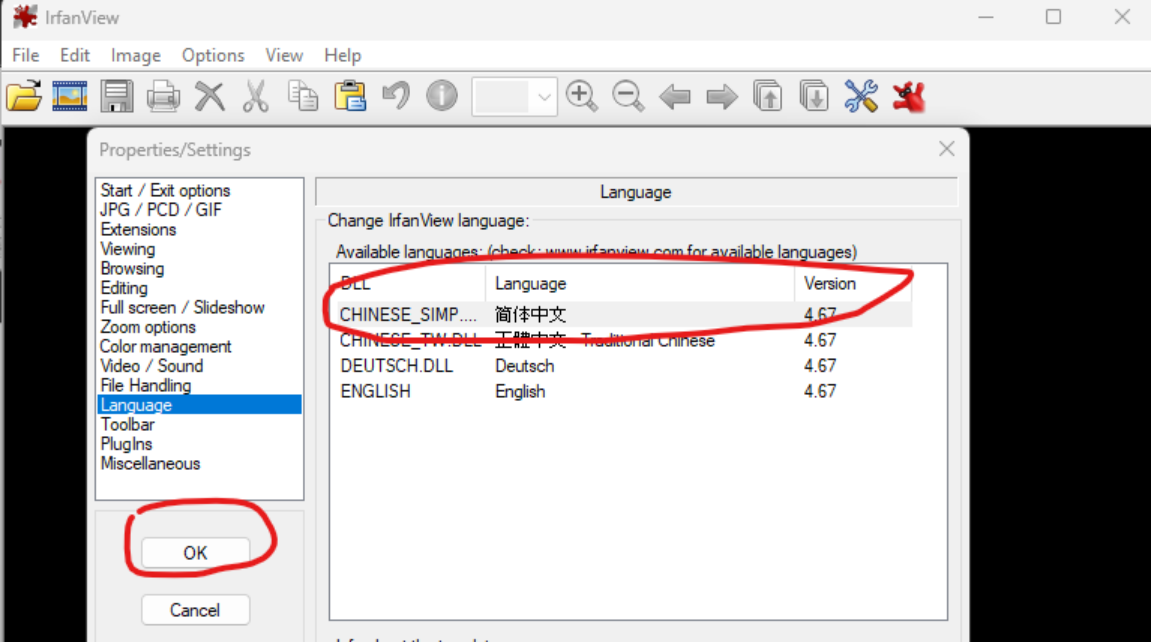Select Zoom options category
The height and width of the screenshot is (642, 1151).
click(148, 327)
